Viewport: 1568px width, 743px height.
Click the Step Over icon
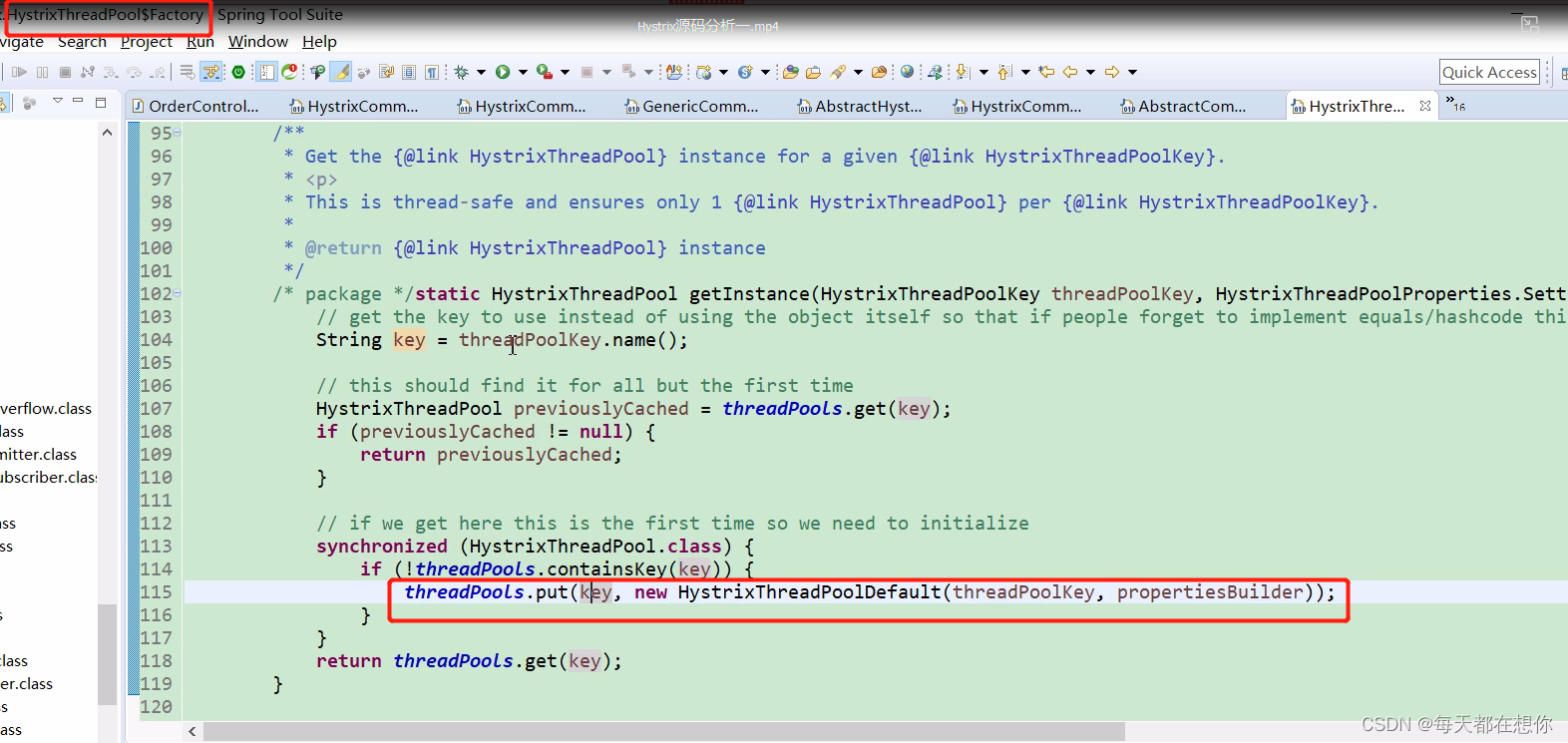(134, 72)
